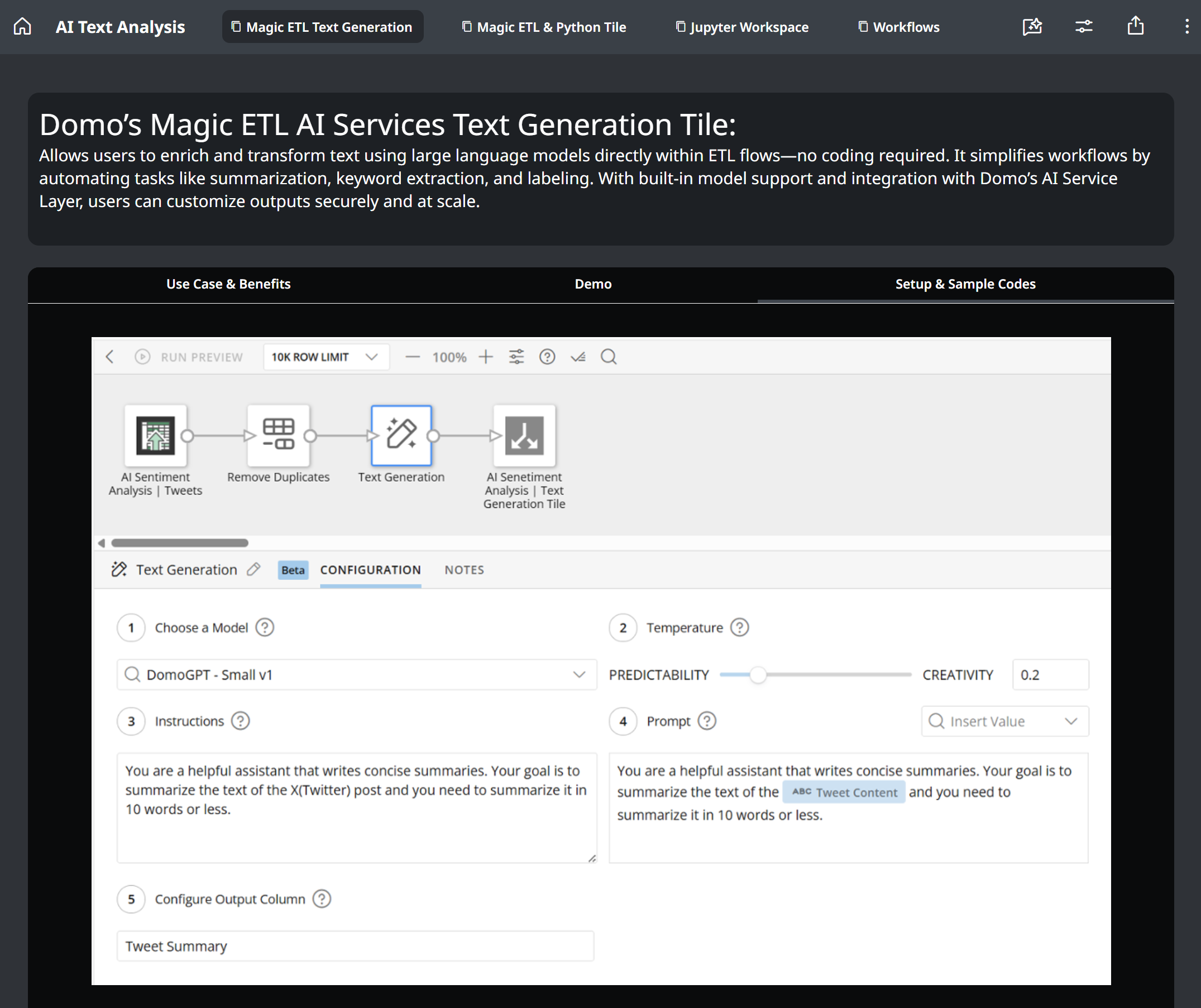Click the Run Preview play icon
Screen dimensions: 1201x1008
(x=142, y=357)
